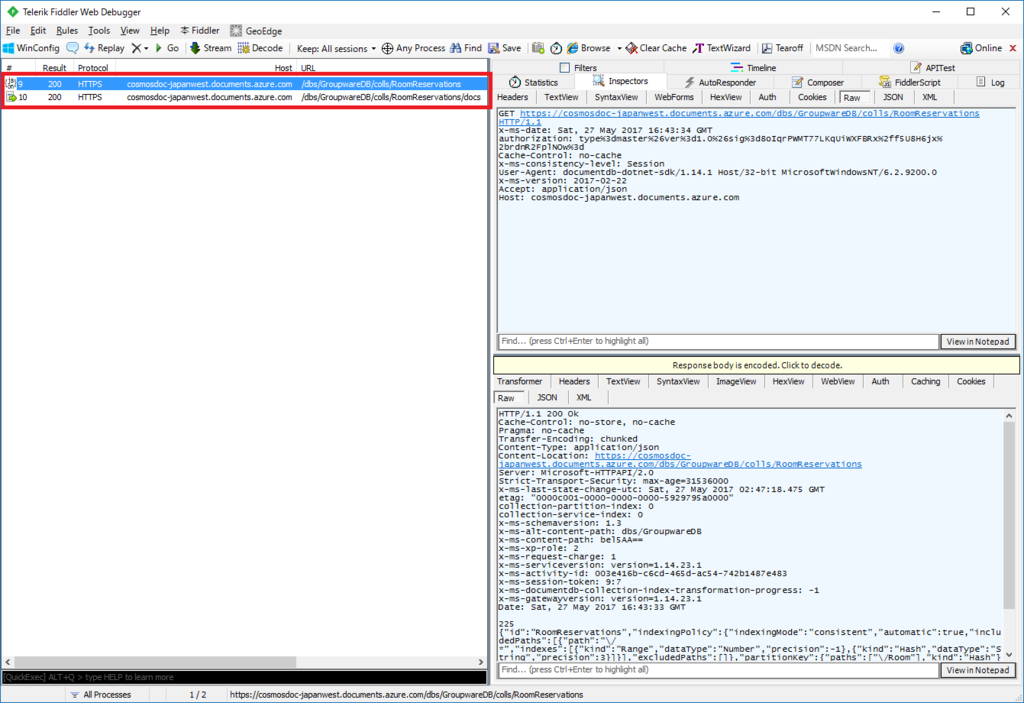Select request WebForms inspector tab
1024x703 pixels.
[x=674, y=97]
